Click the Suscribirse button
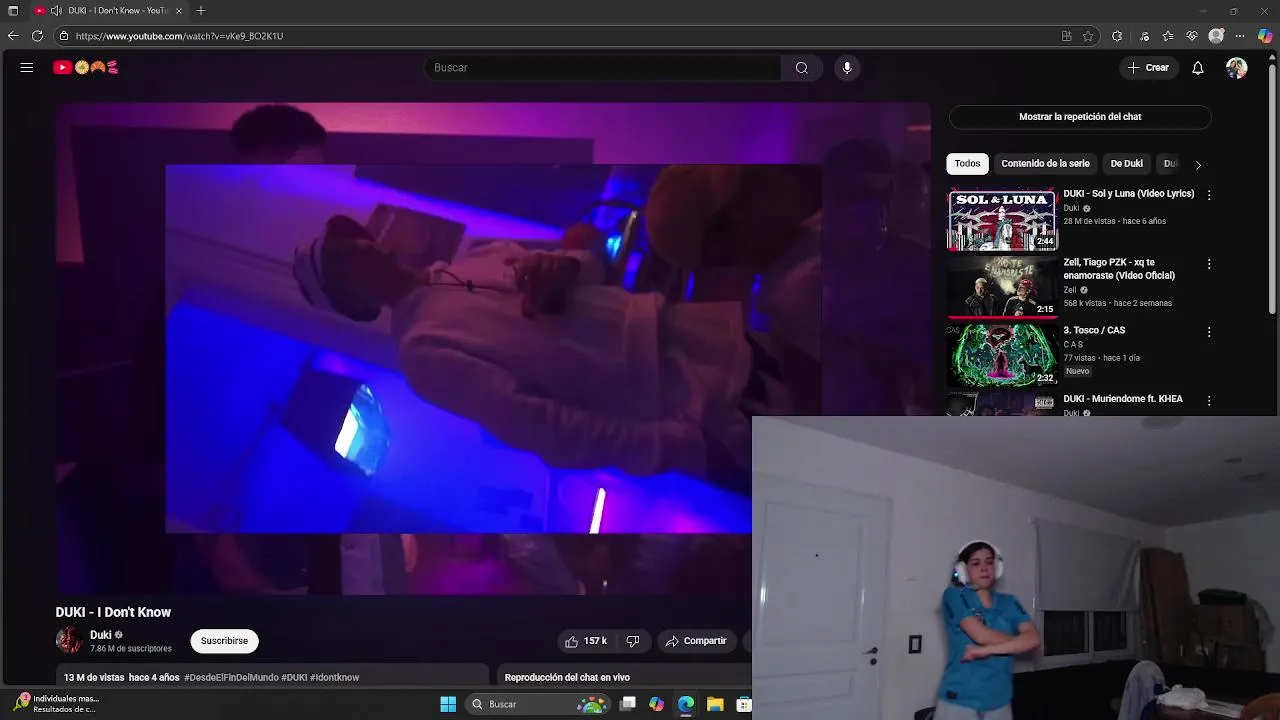 [224, 641]
